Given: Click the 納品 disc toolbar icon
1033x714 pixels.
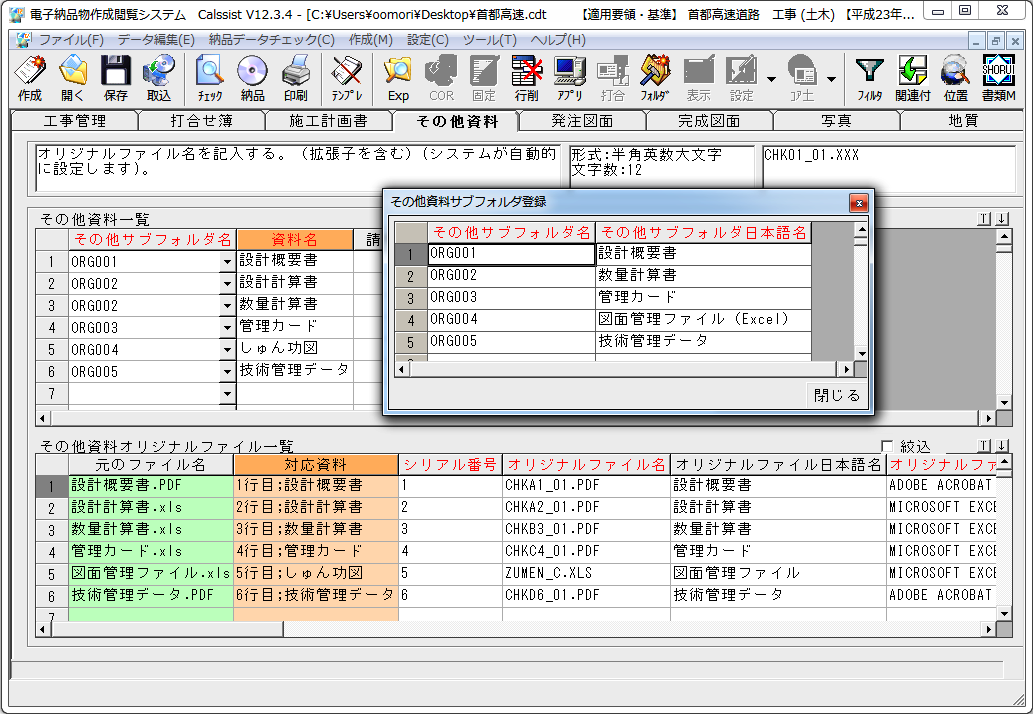Looking at the screenshot, I should (x=252, y=78).
